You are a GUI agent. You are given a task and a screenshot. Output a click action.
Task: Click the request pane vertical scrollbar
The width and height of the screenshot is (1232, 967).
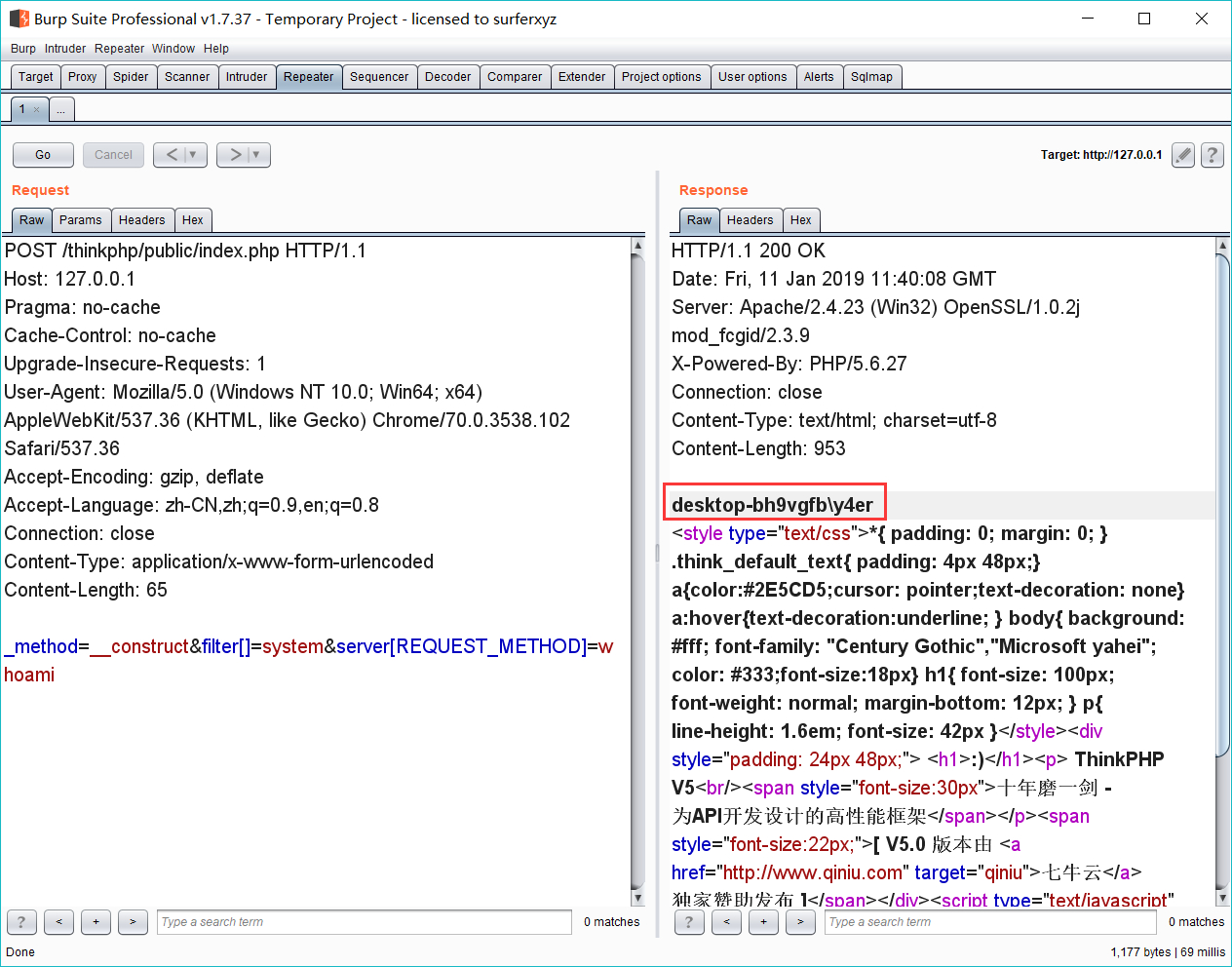(x=638, y=571)
